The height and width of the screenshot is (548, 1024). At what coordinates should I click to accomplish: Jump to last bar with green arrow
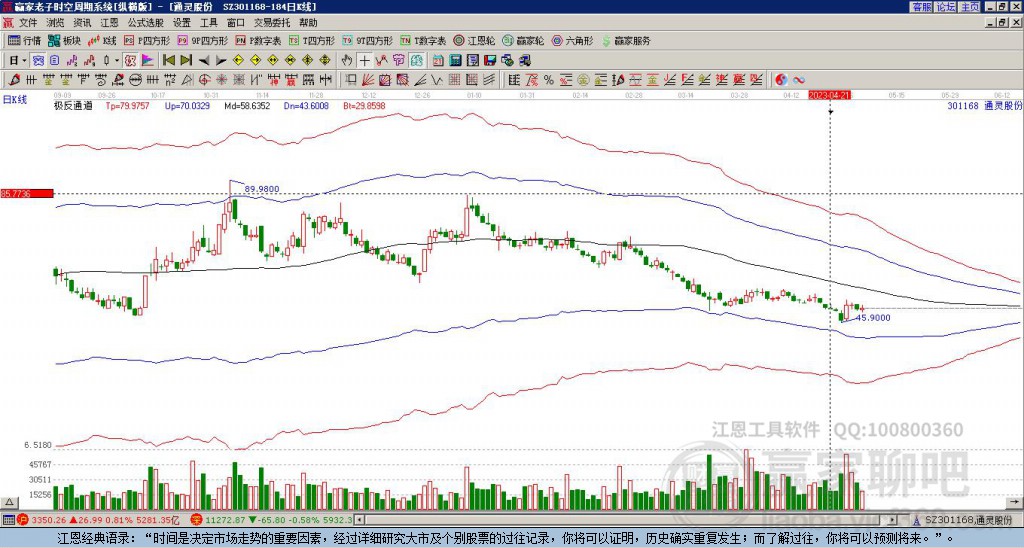pyautogui.click(x=186, y=61)
